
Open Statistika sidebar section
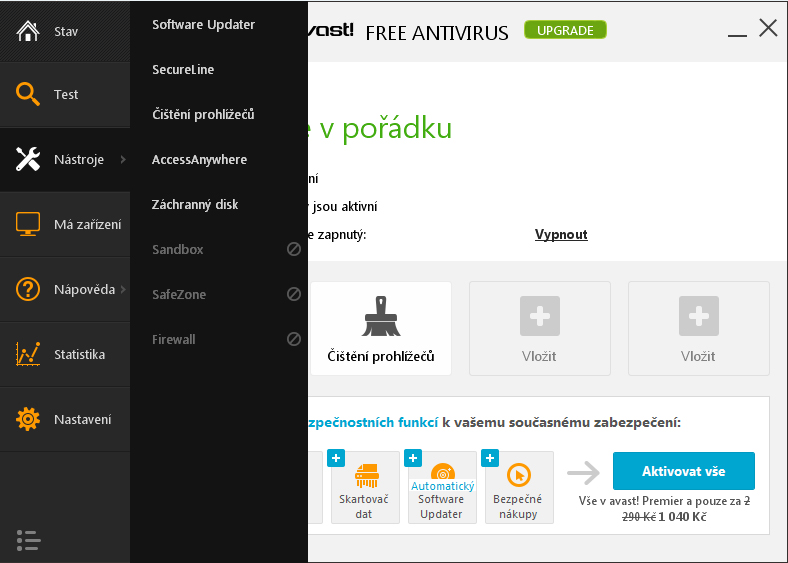click(65, 354)
